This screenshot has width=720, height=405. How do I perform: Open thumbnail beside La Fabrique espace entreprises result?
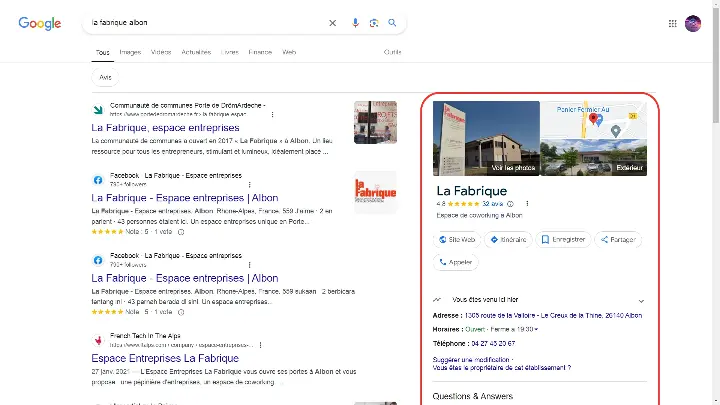[x=375, y=122]
